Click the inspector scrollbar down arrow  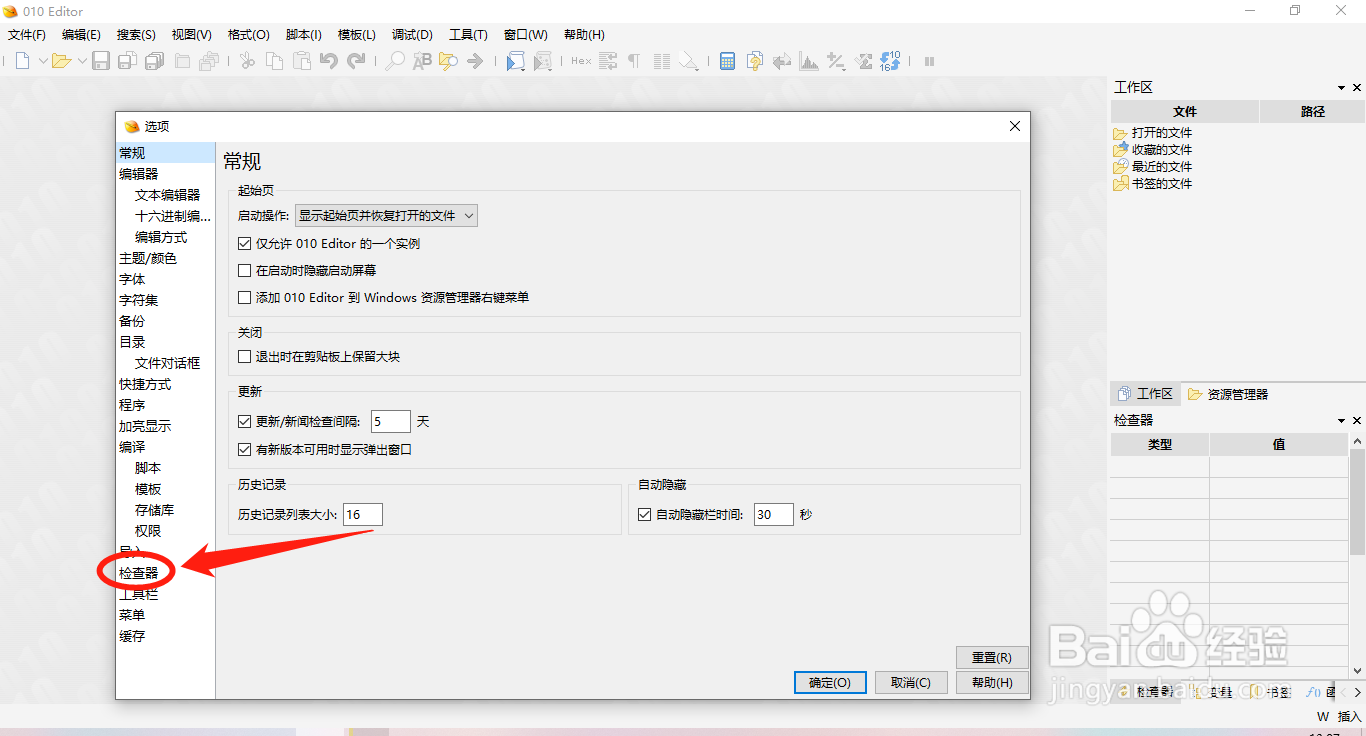point(1358,671)
